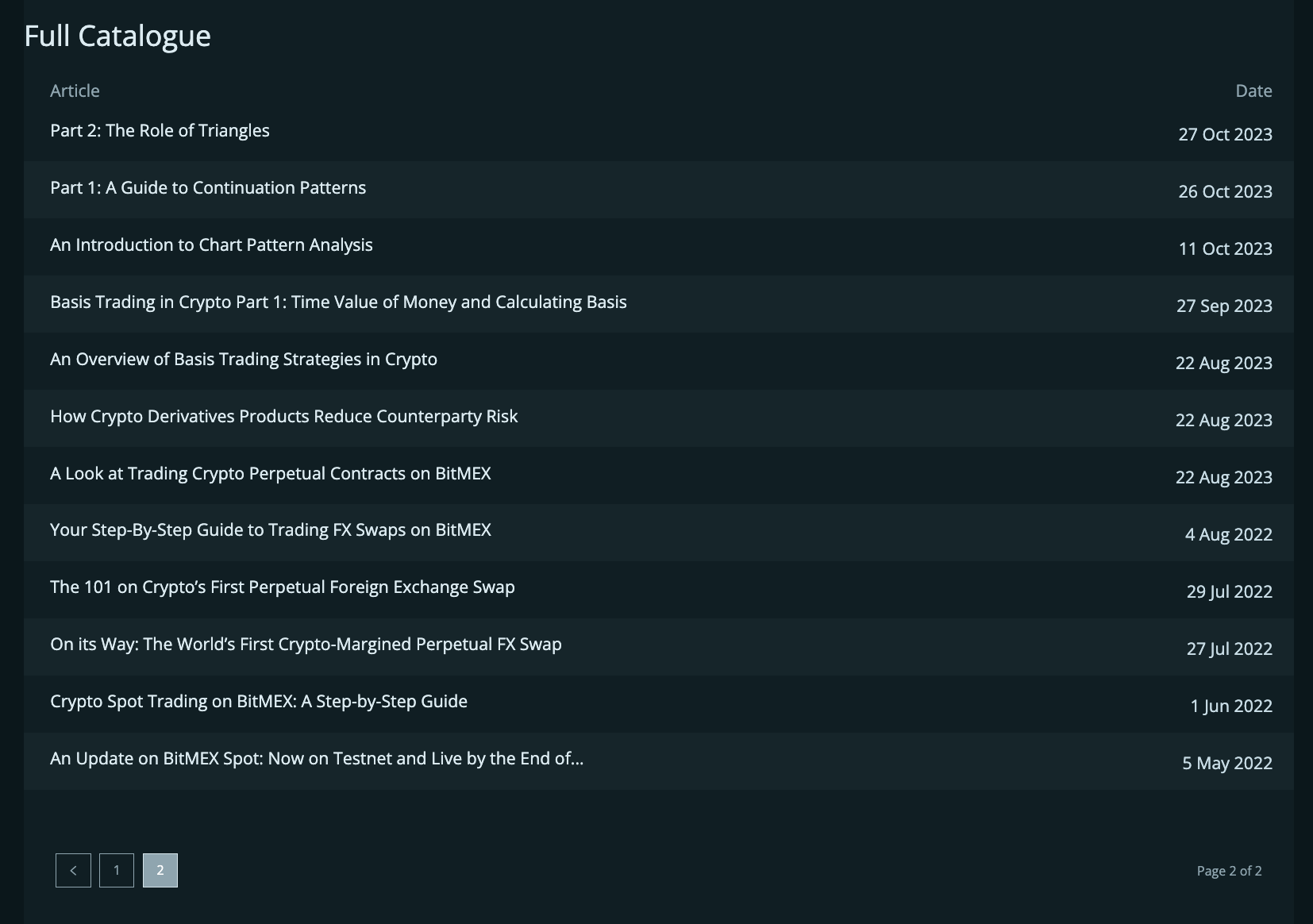Go to previous page using left arrow
Screen dimensions: 1313x924
pyautogui.click(x=73, y=870)
